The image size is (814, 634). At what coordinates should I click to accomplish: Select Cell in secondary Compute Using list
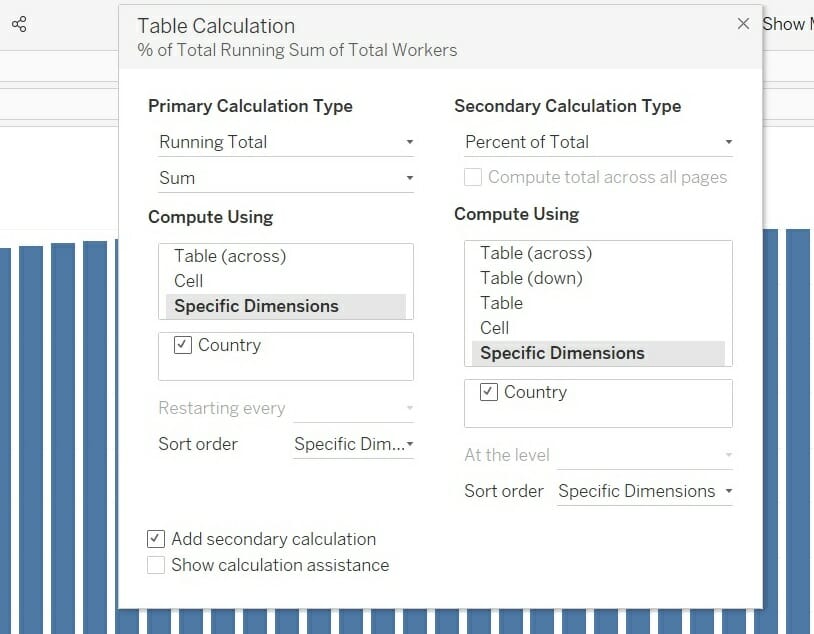(x=495, y=328)
